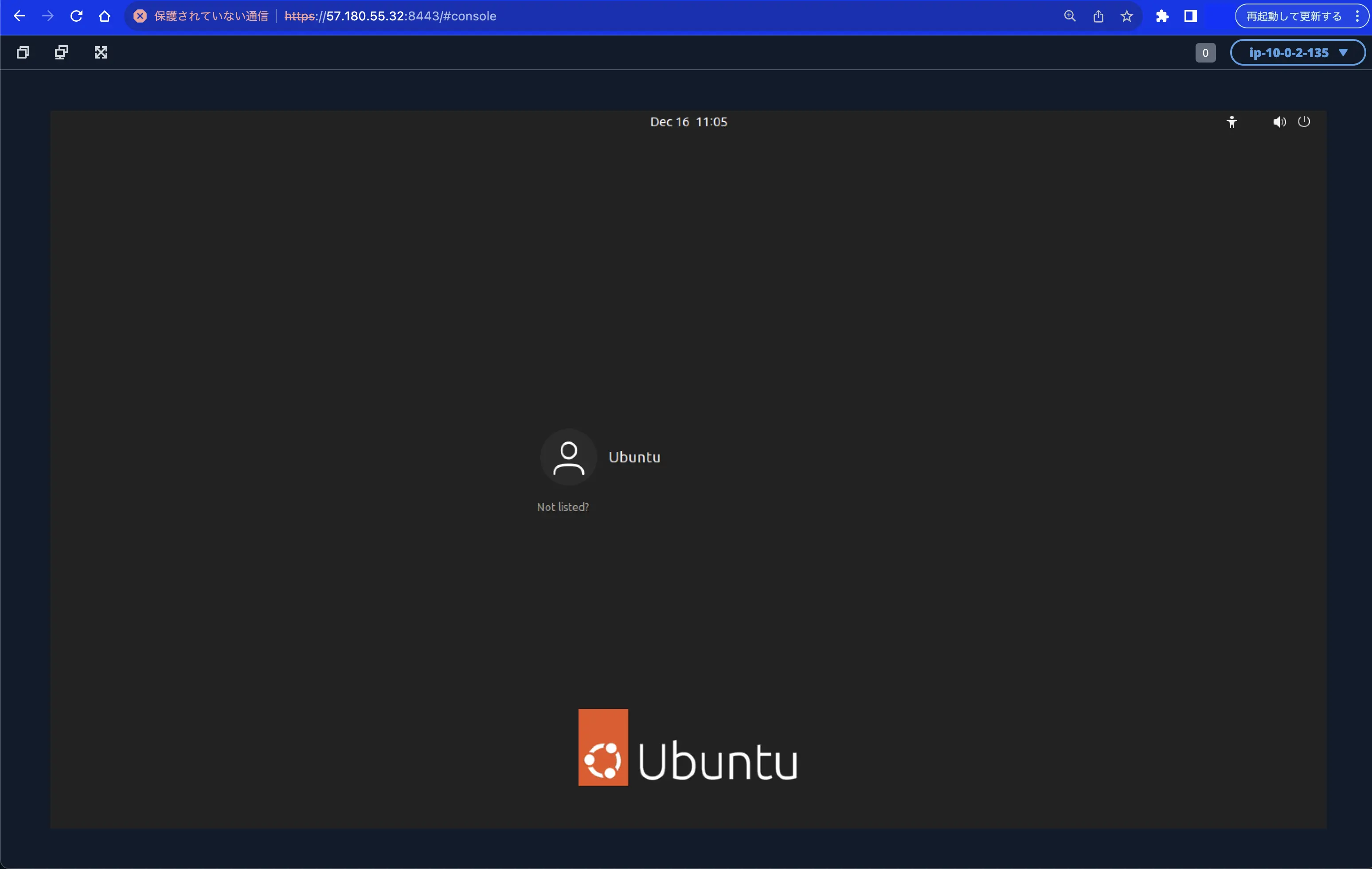
Task: Open the accessibility menu on the login screen
Action: (x=1232, y=121)
